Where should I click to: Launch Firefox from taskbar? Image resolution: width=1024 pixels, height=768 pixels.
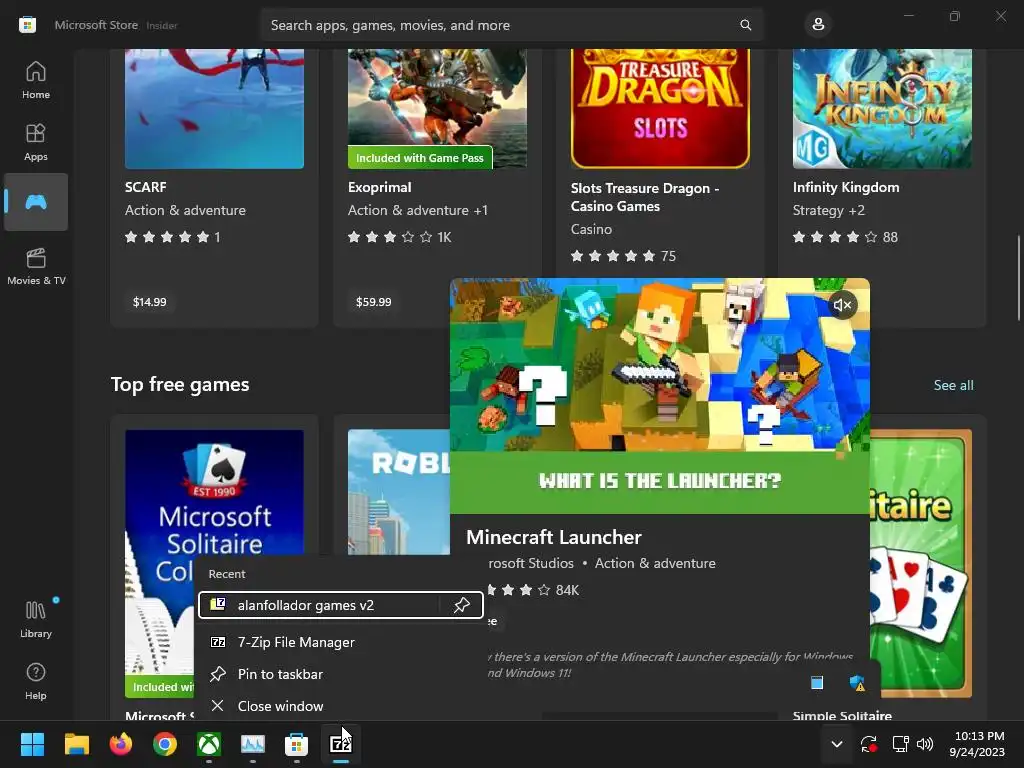click(121, 744)
